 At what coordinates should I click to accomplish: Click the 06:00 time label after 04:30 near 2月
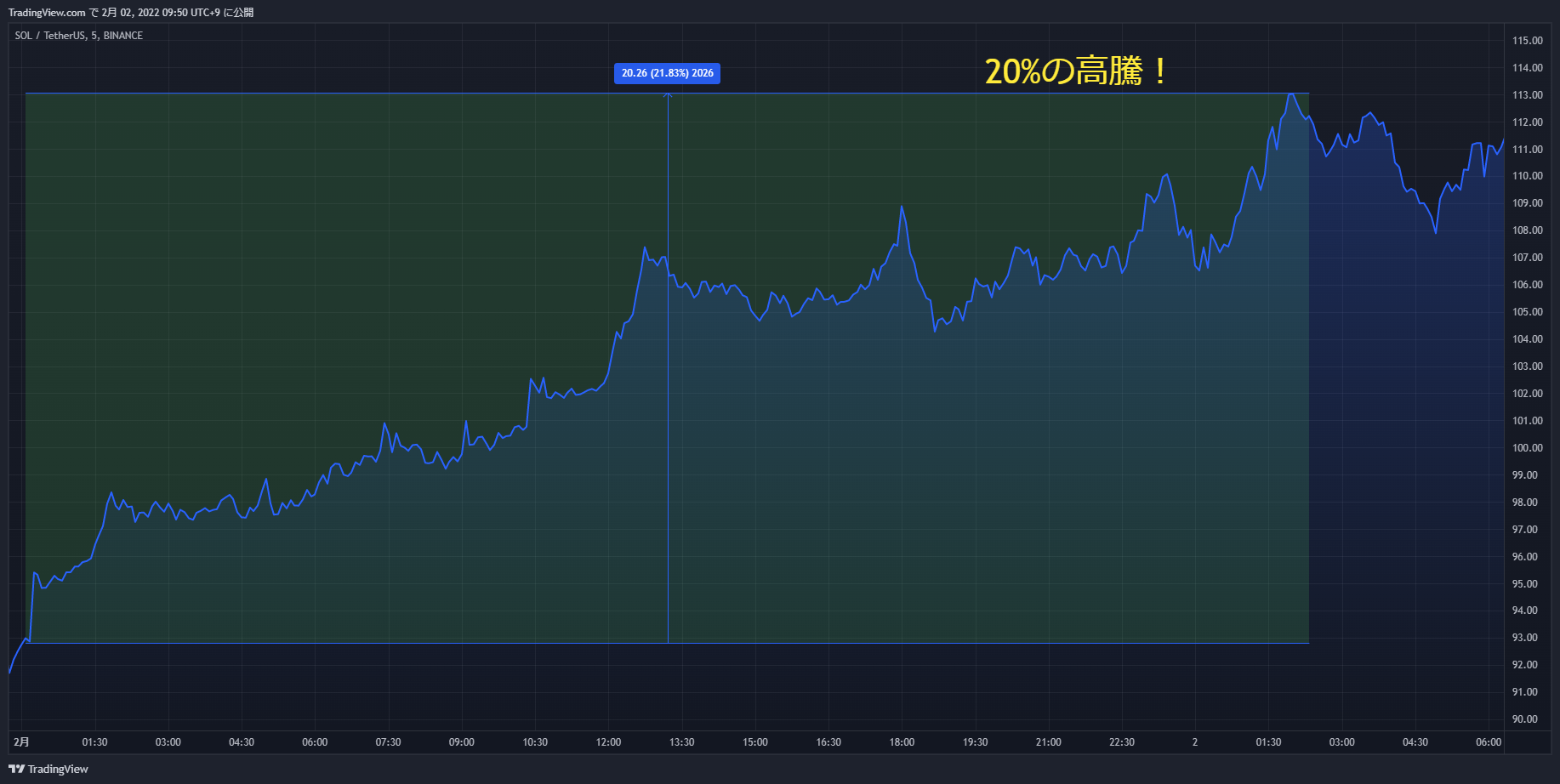click(x=315, y=742)
